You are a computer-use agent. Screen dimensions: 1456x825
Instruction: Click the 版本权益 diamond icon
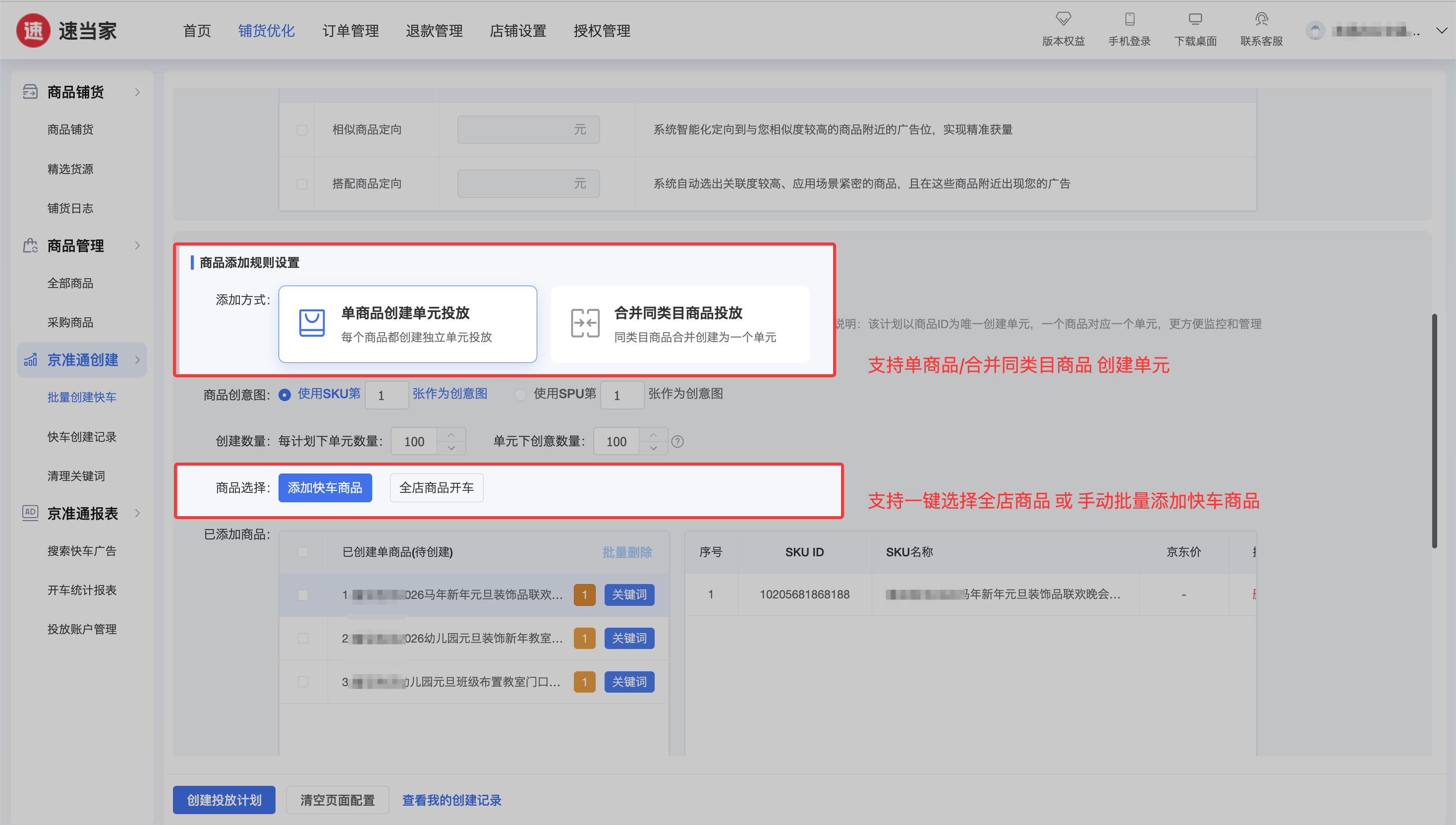coord(1063,19)
